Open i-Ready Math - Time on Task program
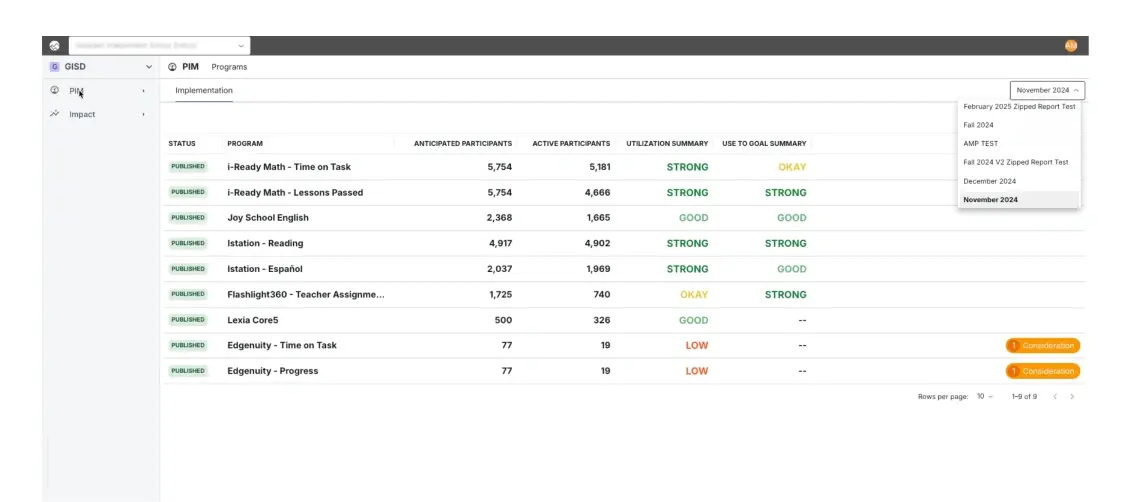The width and height of the screenshot is (1130, 502). (289, 167)
